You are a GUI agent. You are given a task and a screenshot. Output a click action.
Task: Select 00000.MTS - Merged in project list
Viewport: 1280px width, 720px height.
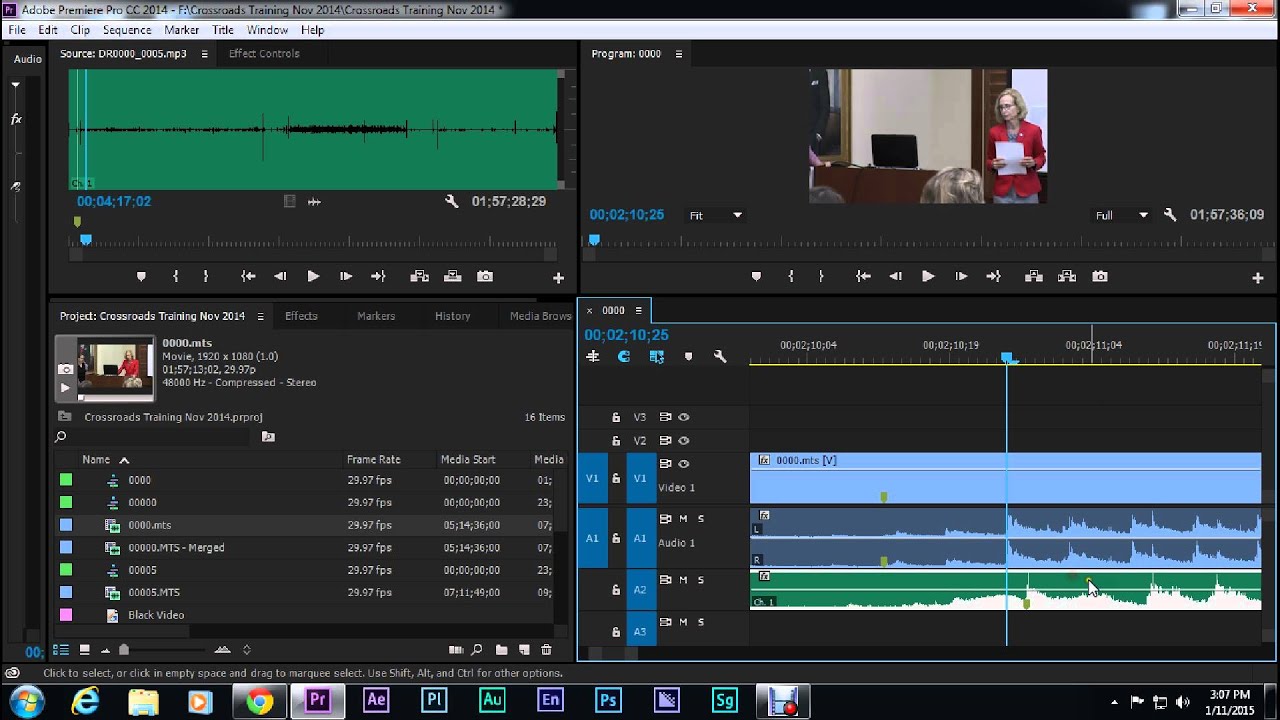click(x=176, y=548)
